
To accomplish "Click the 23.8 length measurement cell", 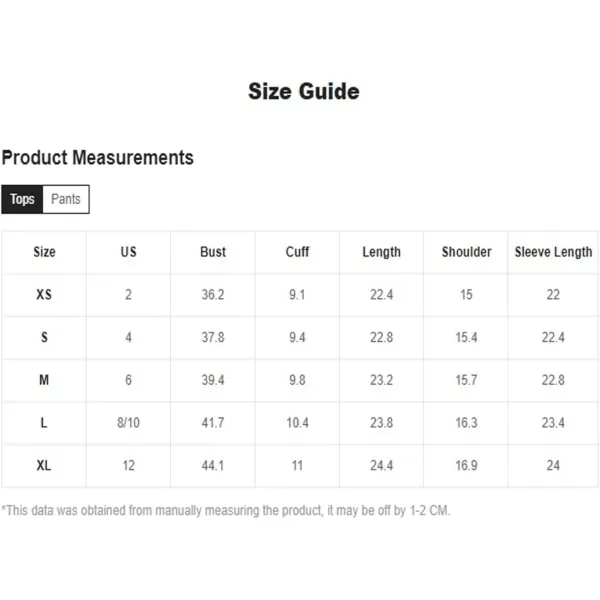I will click(x=381, y=423).
